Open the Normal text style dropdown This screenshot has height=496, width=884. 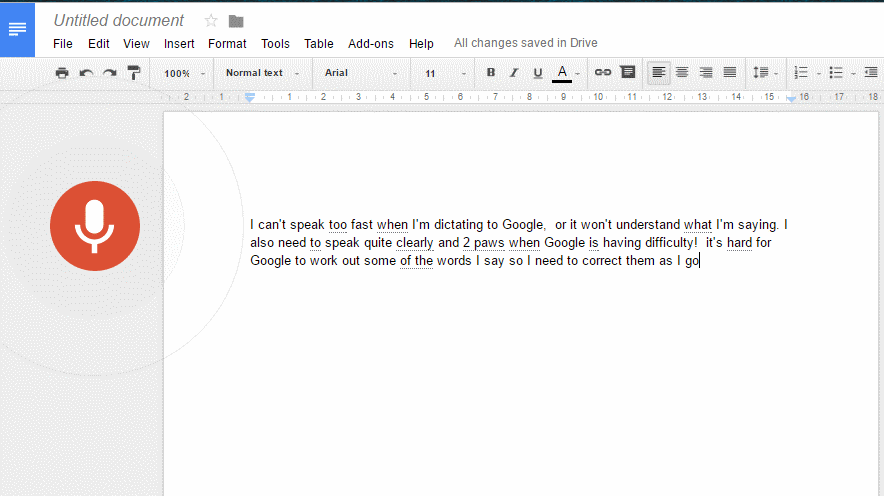click(262, 73)
